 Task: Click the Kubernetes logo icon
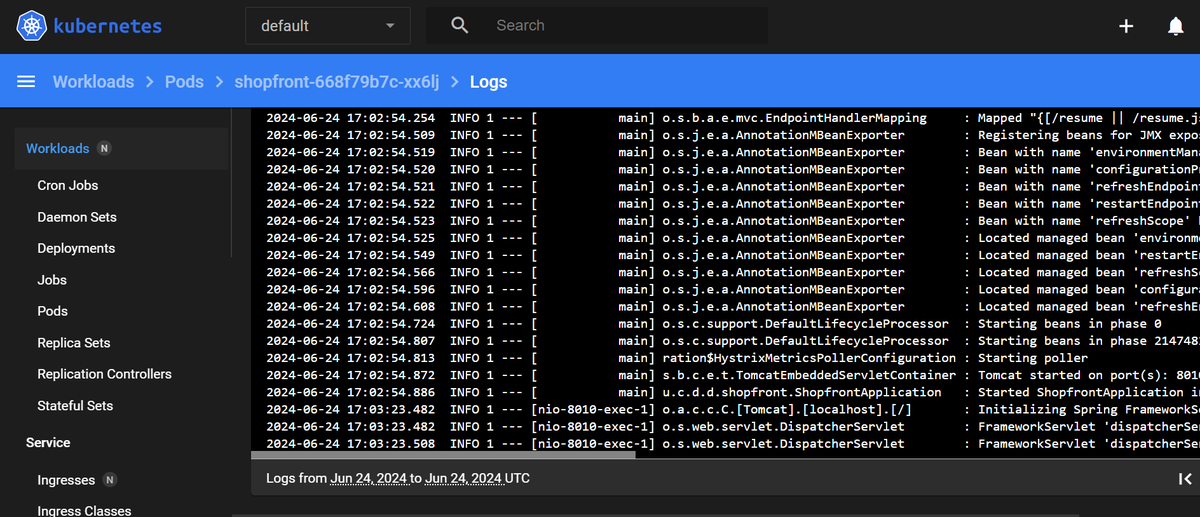[x=33, y=26]
